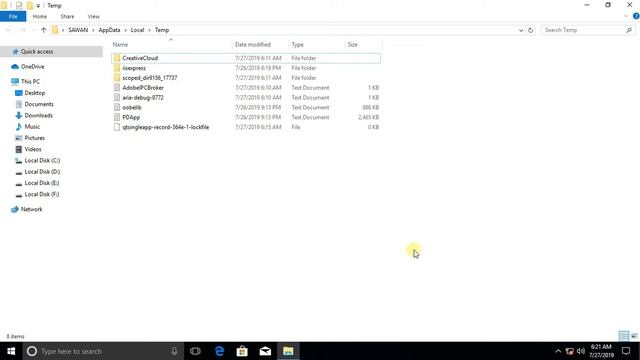Screen dimensions: 640x360
Task: Switch to details view layout button
Action: pyautogui.click(x=624, y=336)
